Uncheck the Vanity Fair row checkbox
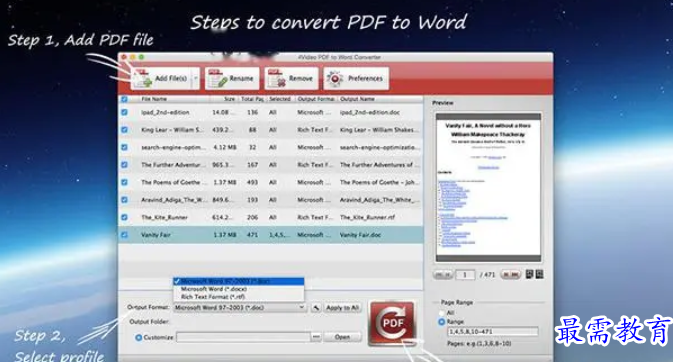 [124, 235]
